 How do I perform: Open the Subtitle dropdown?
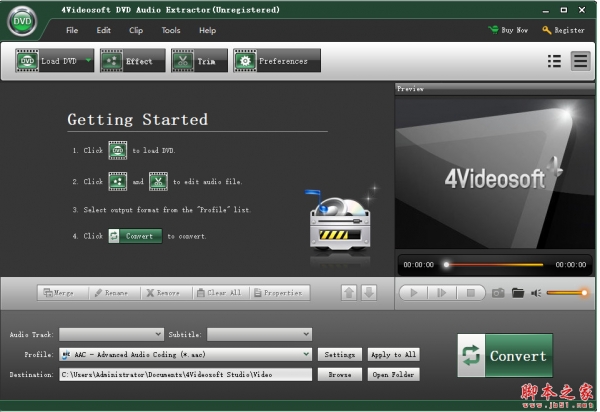click(x=259, y=334)
